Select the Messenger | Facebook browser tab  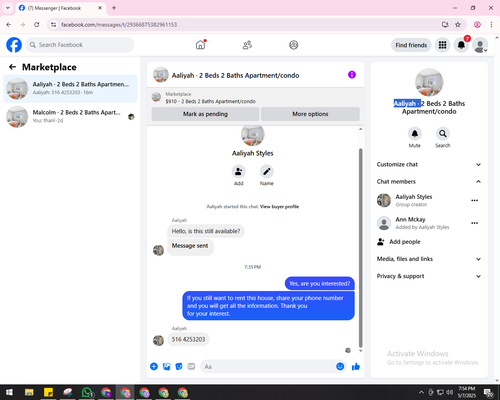60,8
